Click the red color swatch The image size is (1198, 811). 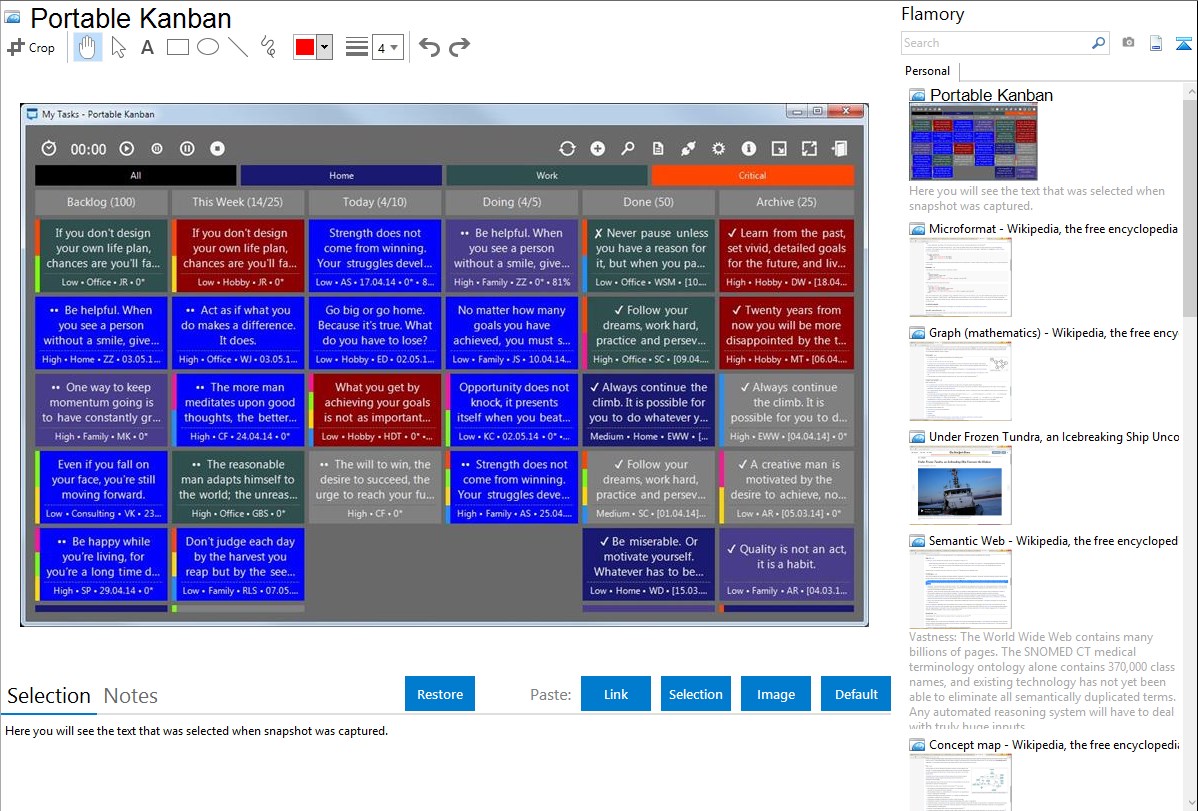click(x=305, y=47)
